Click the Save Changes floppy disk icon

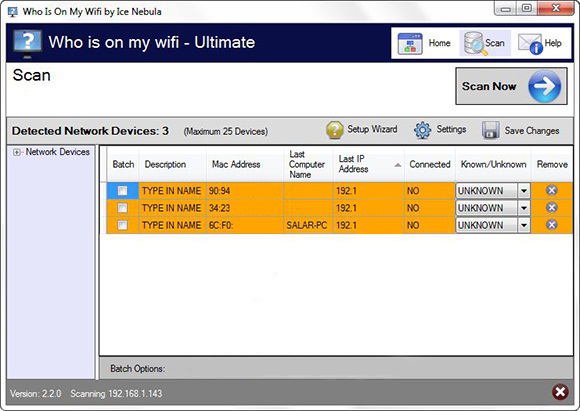click(x=490, y=130)
